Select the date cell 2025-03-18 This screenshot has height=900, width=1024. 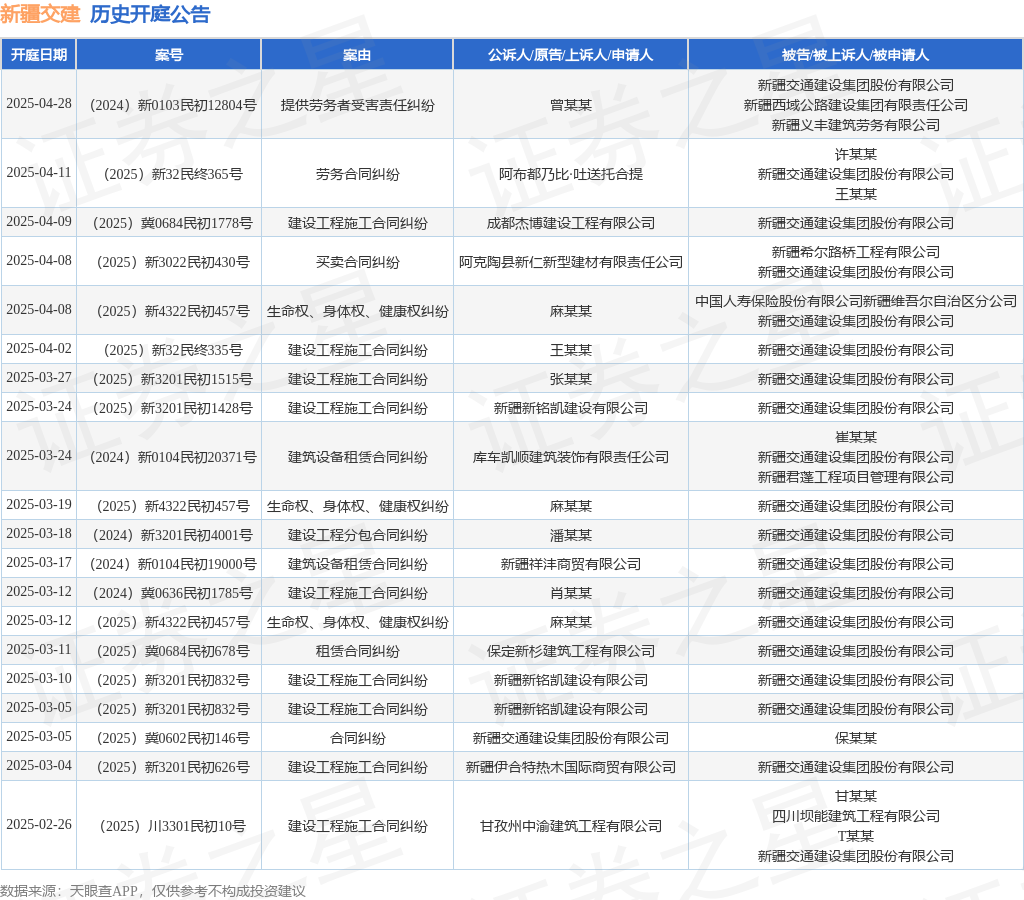[39, 534]
